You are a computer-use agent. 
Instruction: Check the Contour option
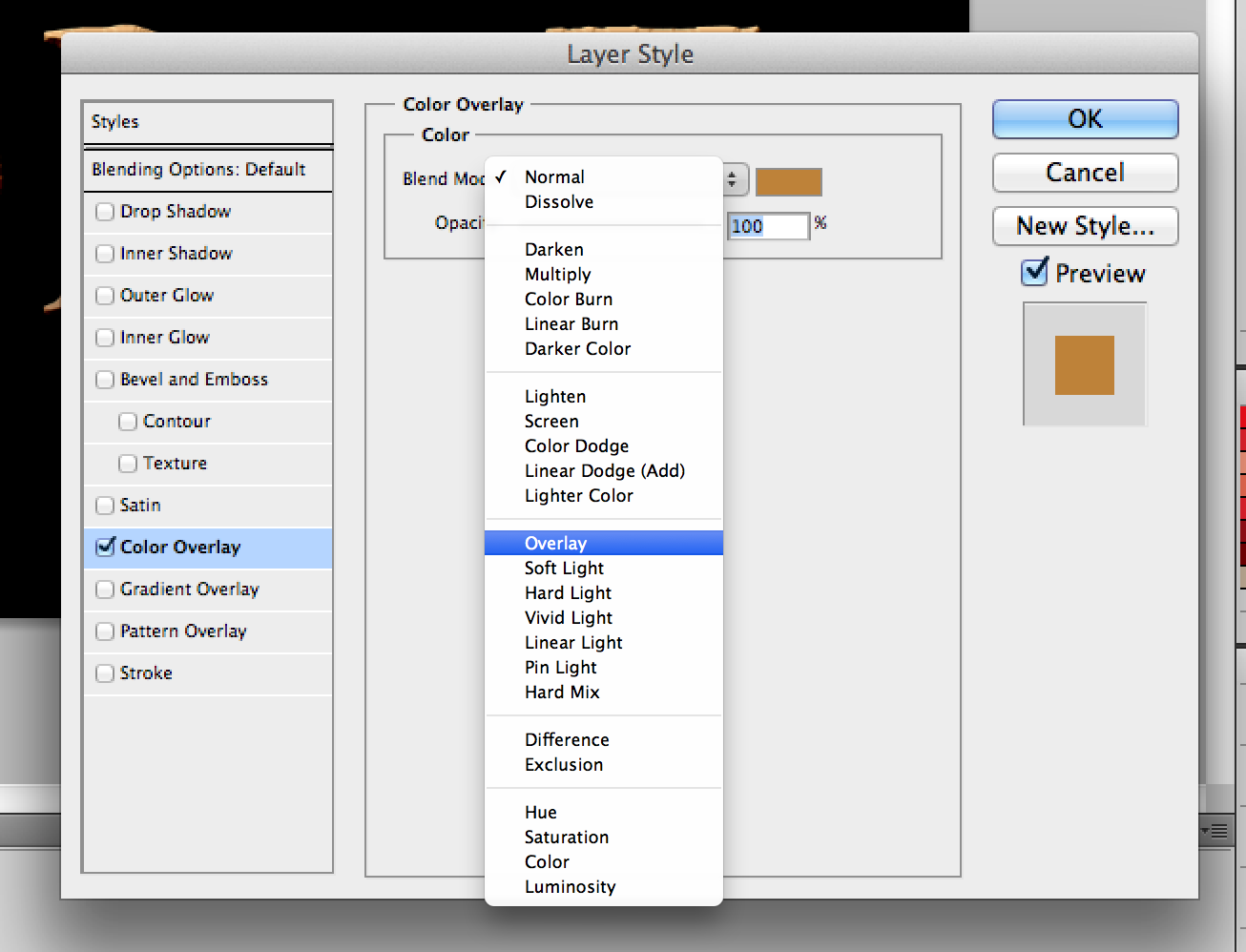tap(128, 422)
